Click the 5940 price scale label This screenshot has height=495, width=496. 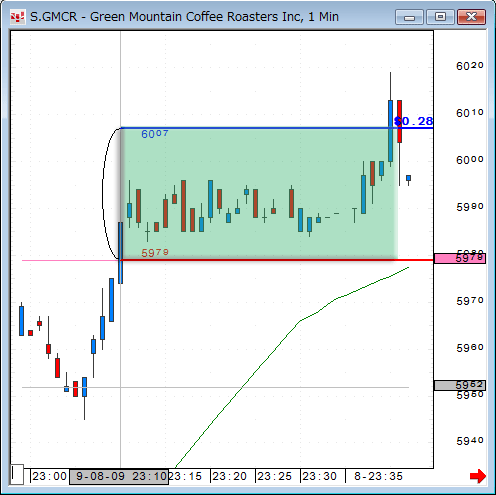pyautogui.click(x=470, y=441)
